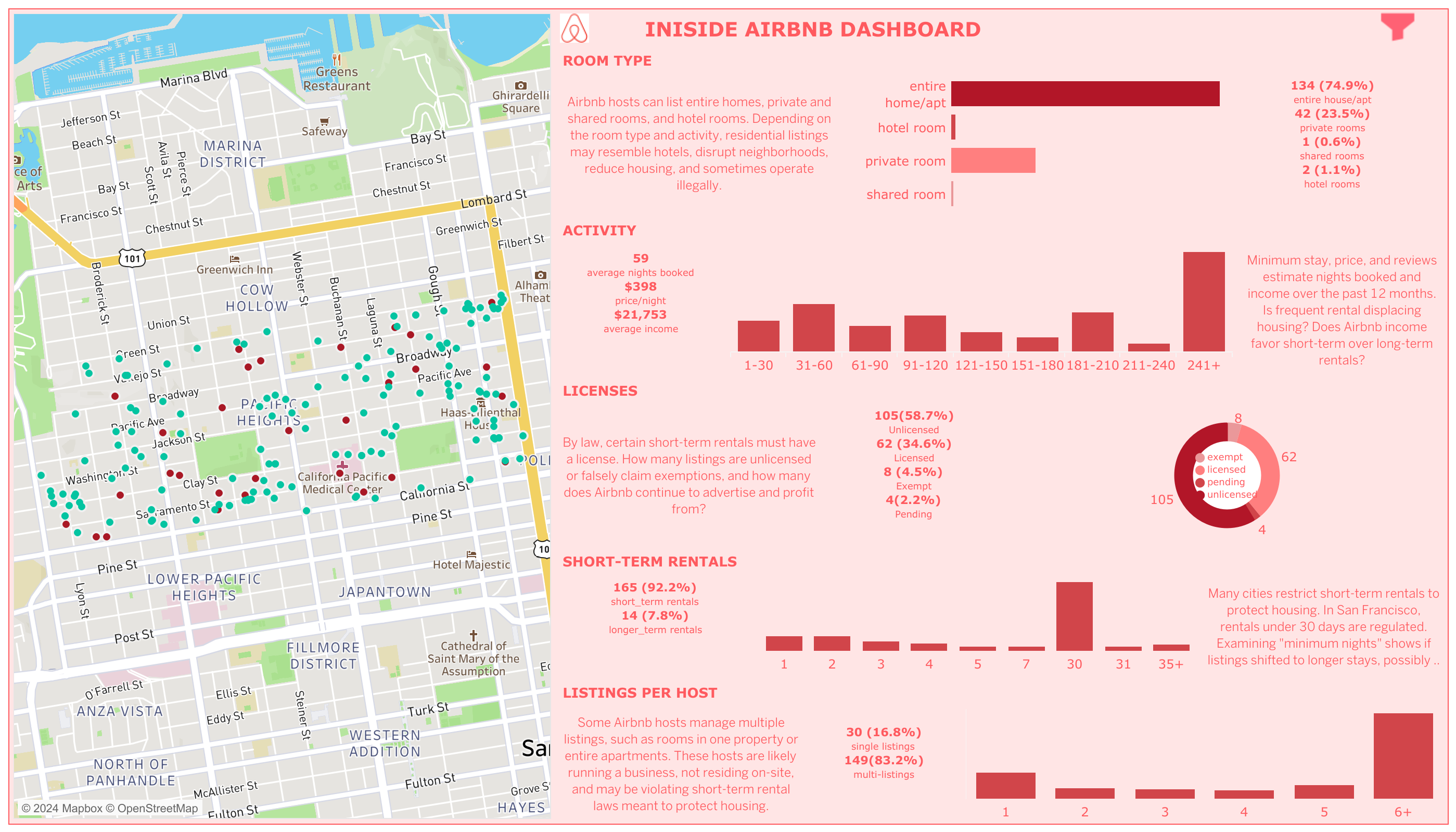Screen dimensions: 1456x832
Task: Click the 1 minimum nights bar
Action: click(783, 644)
